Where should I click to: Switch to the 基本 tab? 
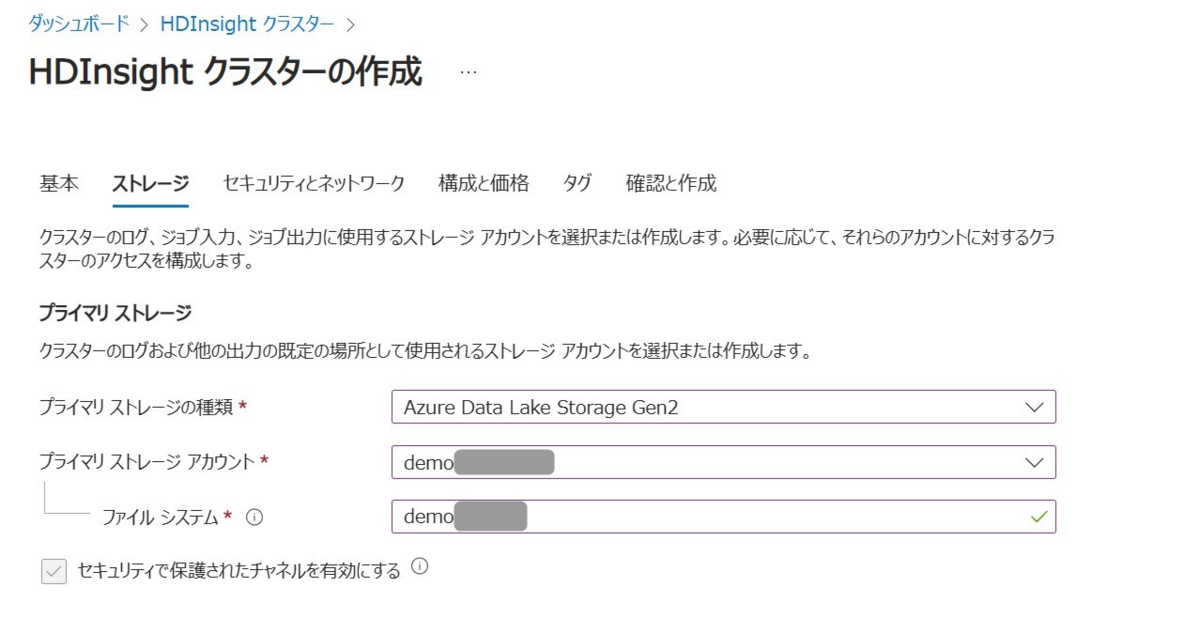(59, 183)
